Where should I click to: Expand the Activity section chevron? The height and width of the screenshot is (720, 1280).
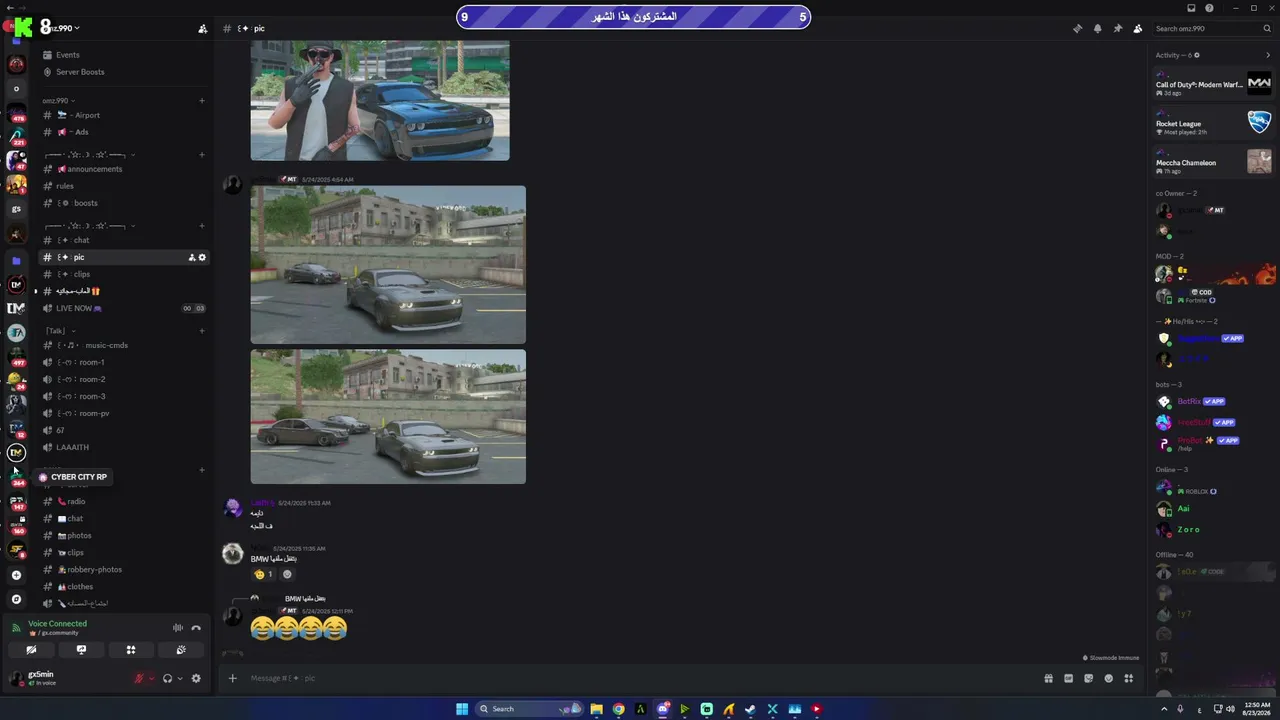coord(1268,55)
